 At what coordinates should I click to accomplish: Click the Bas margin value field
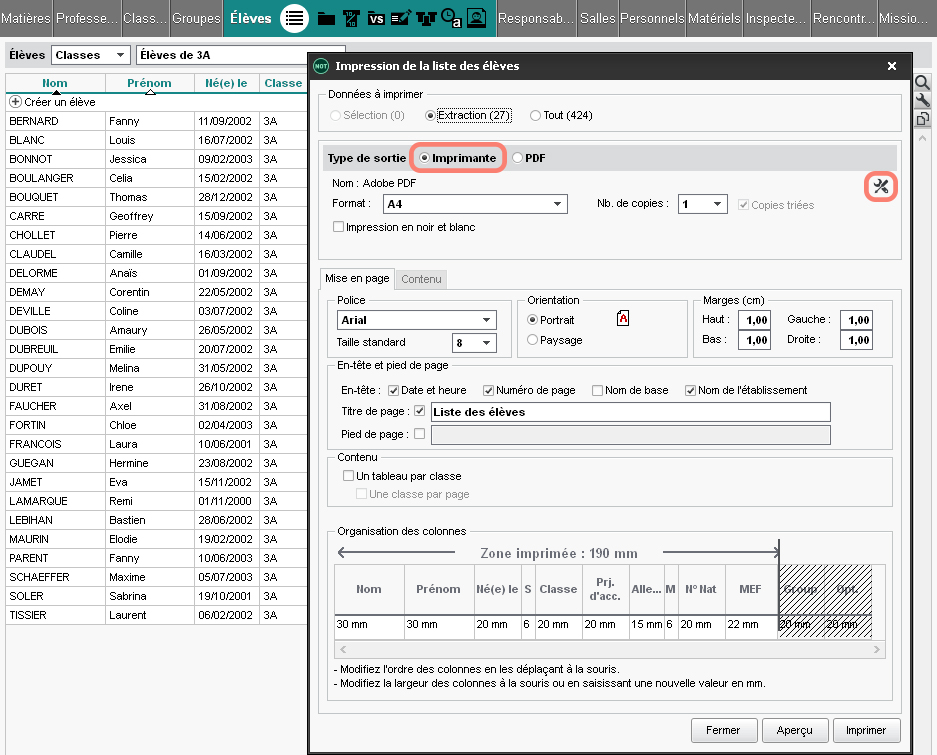tap(754, 340)
